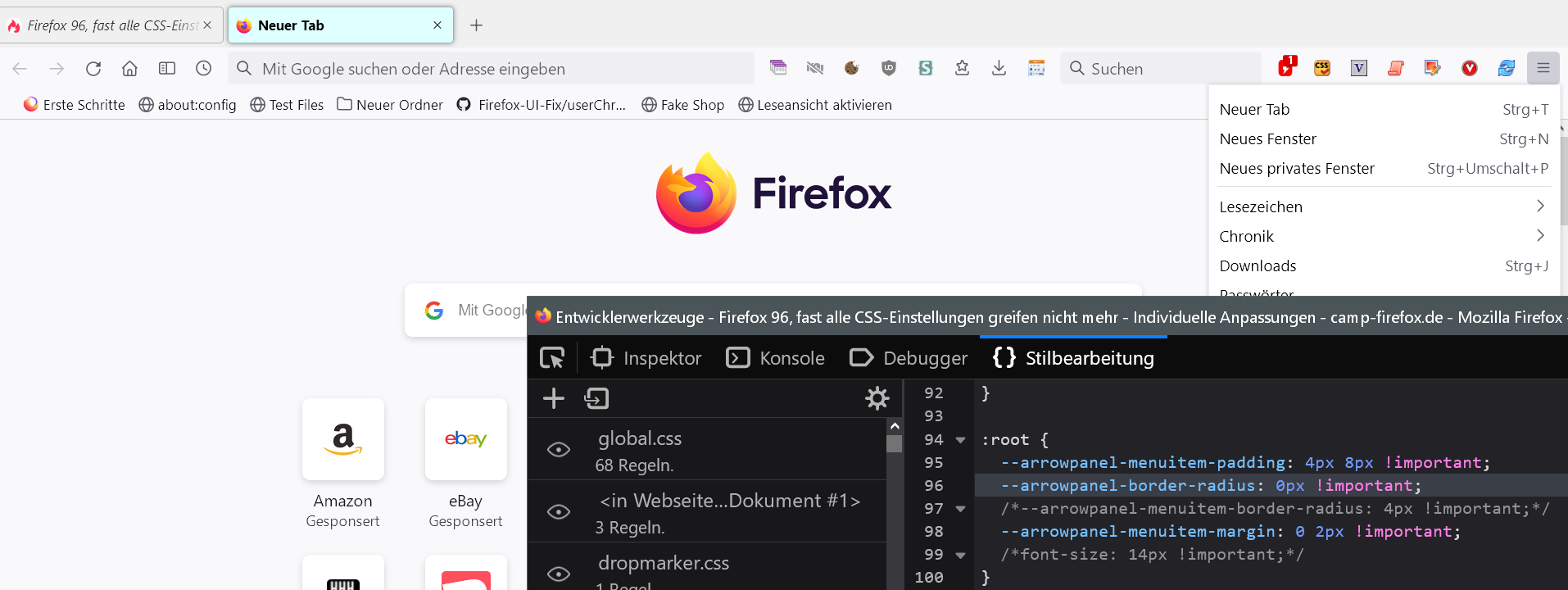Open the Firefox hamburger application menu
The height and width of the screenshot is (590, 1568).
point(1543,68)
